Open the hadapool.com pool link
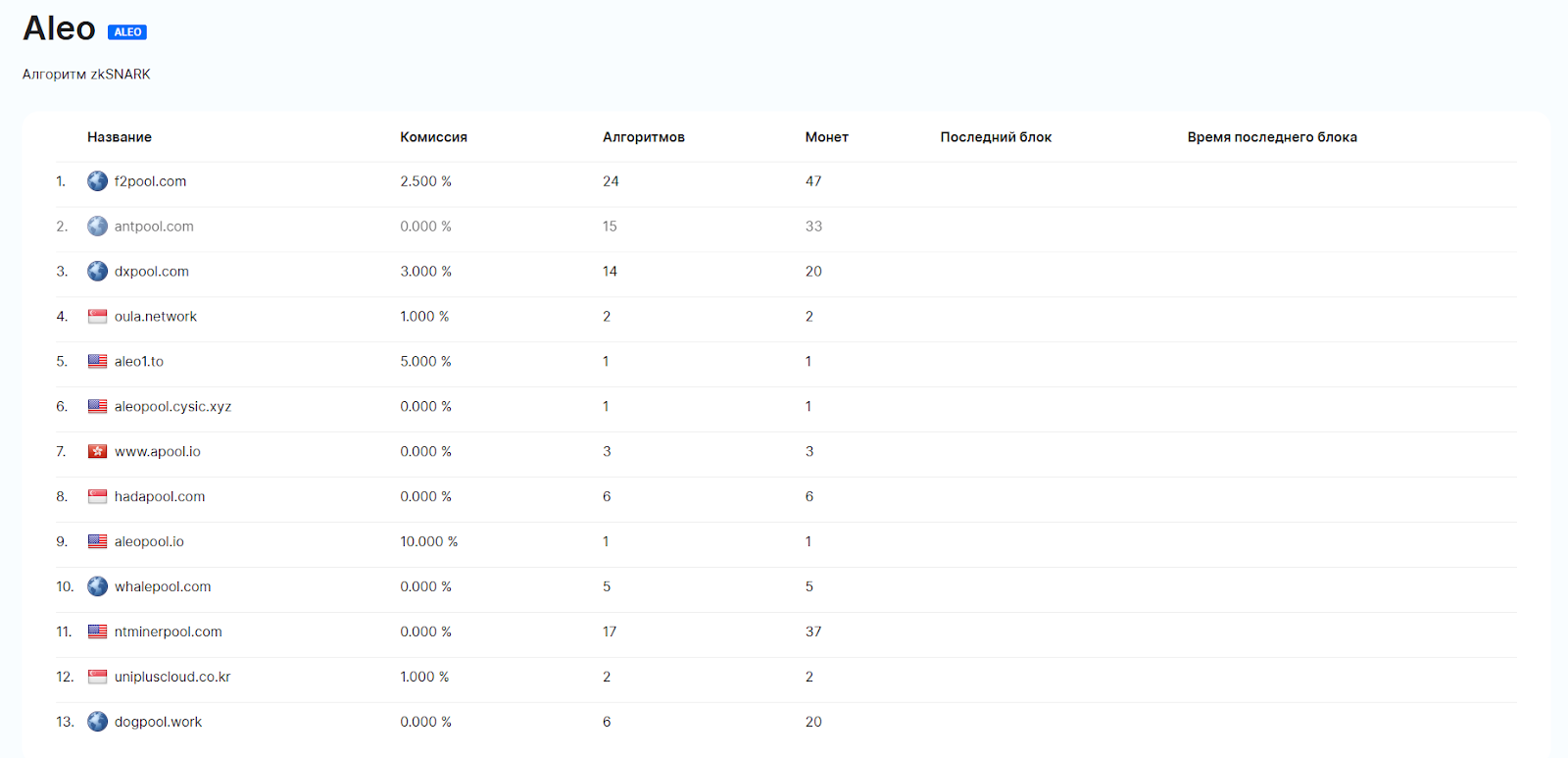Screen dimensions: 1568x758 160,497
